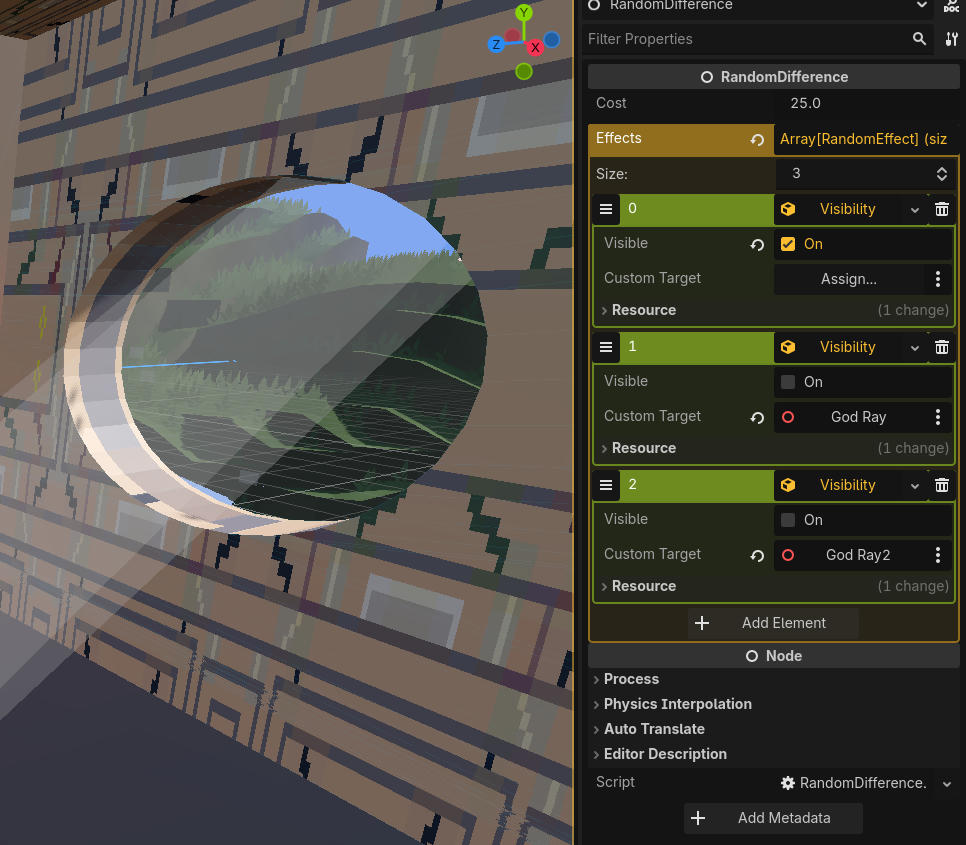Collapse the RandomDifference section header
Viewport: 966px width, 845px height.
coord(773,77)
